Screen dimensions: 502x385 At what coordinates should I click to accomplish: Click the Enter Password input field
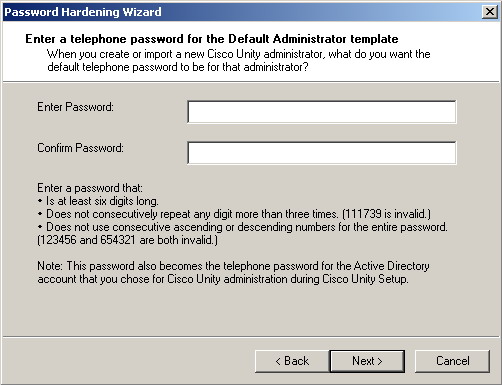coord(322,112)
